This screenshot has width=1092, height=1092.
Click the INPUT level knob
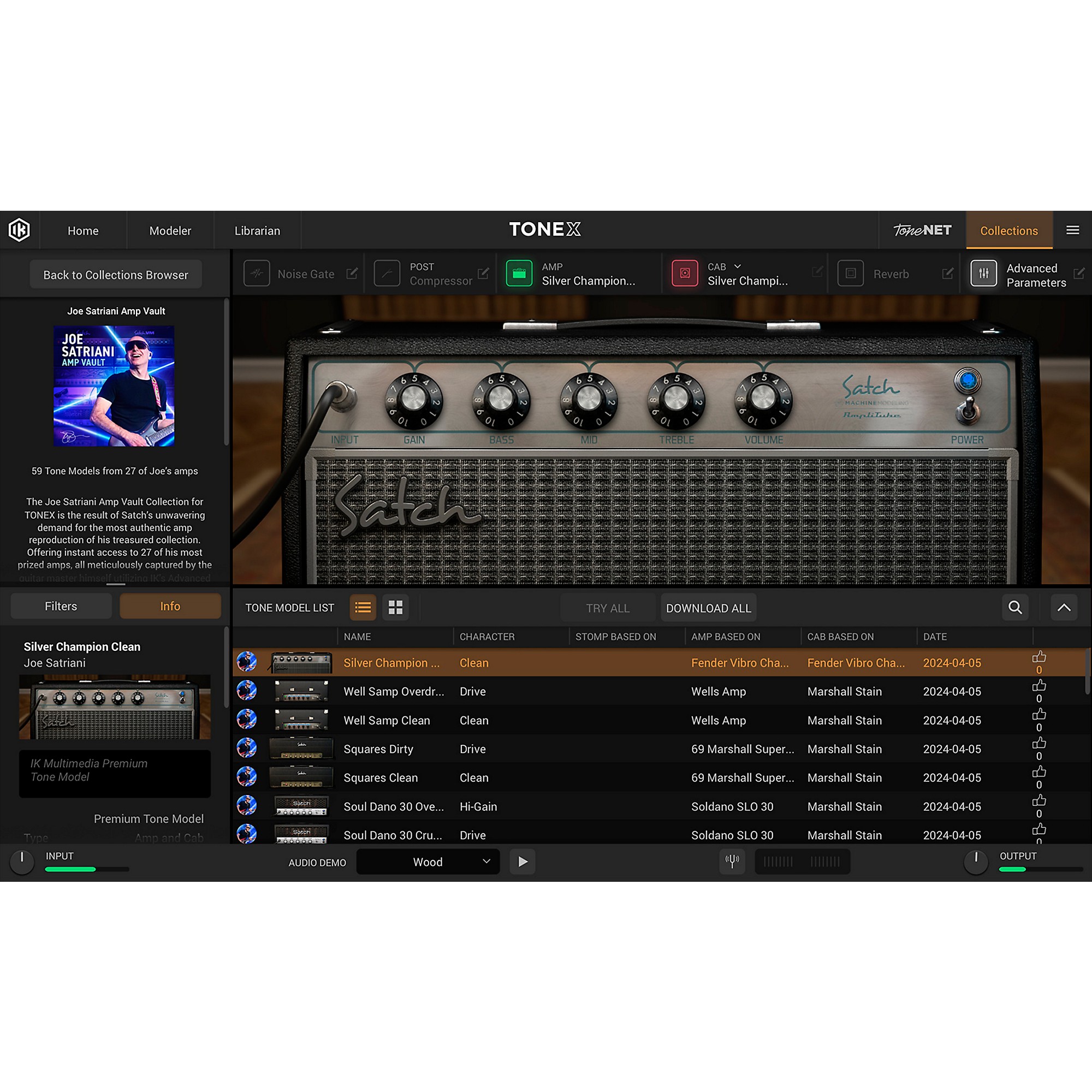point(22,863)
